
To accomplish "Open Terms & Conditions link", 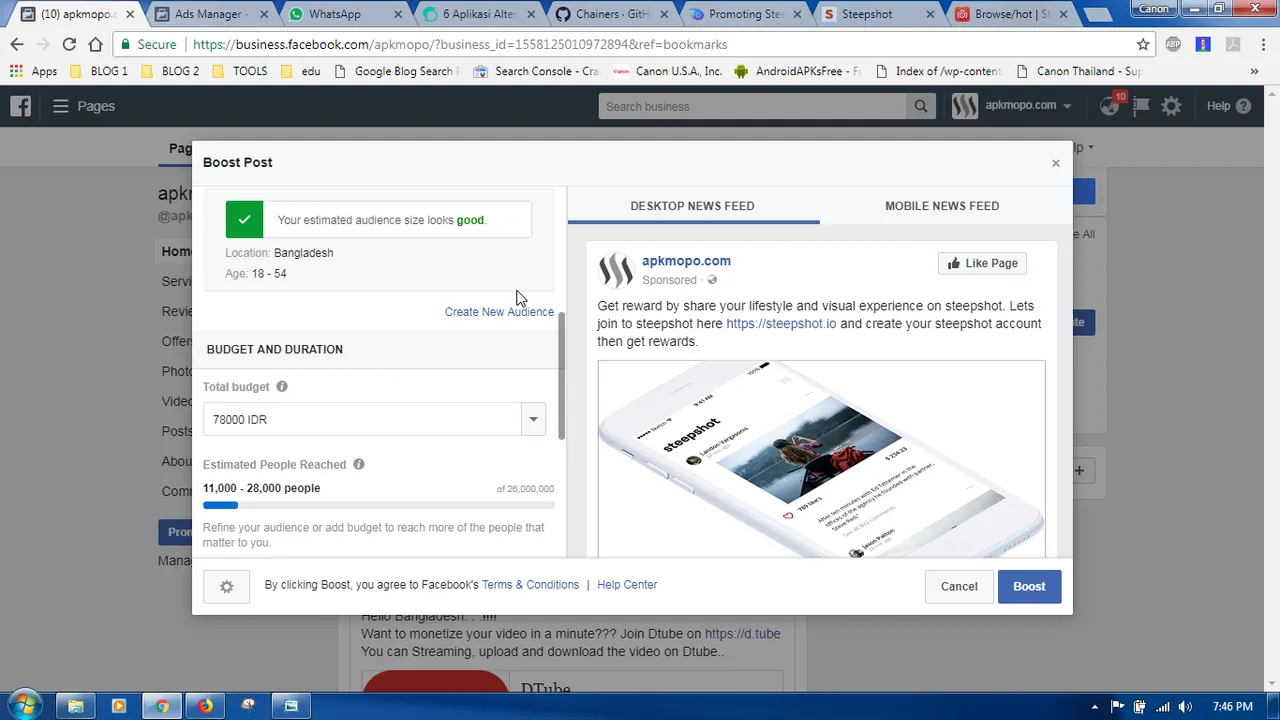I will (530, 585).
